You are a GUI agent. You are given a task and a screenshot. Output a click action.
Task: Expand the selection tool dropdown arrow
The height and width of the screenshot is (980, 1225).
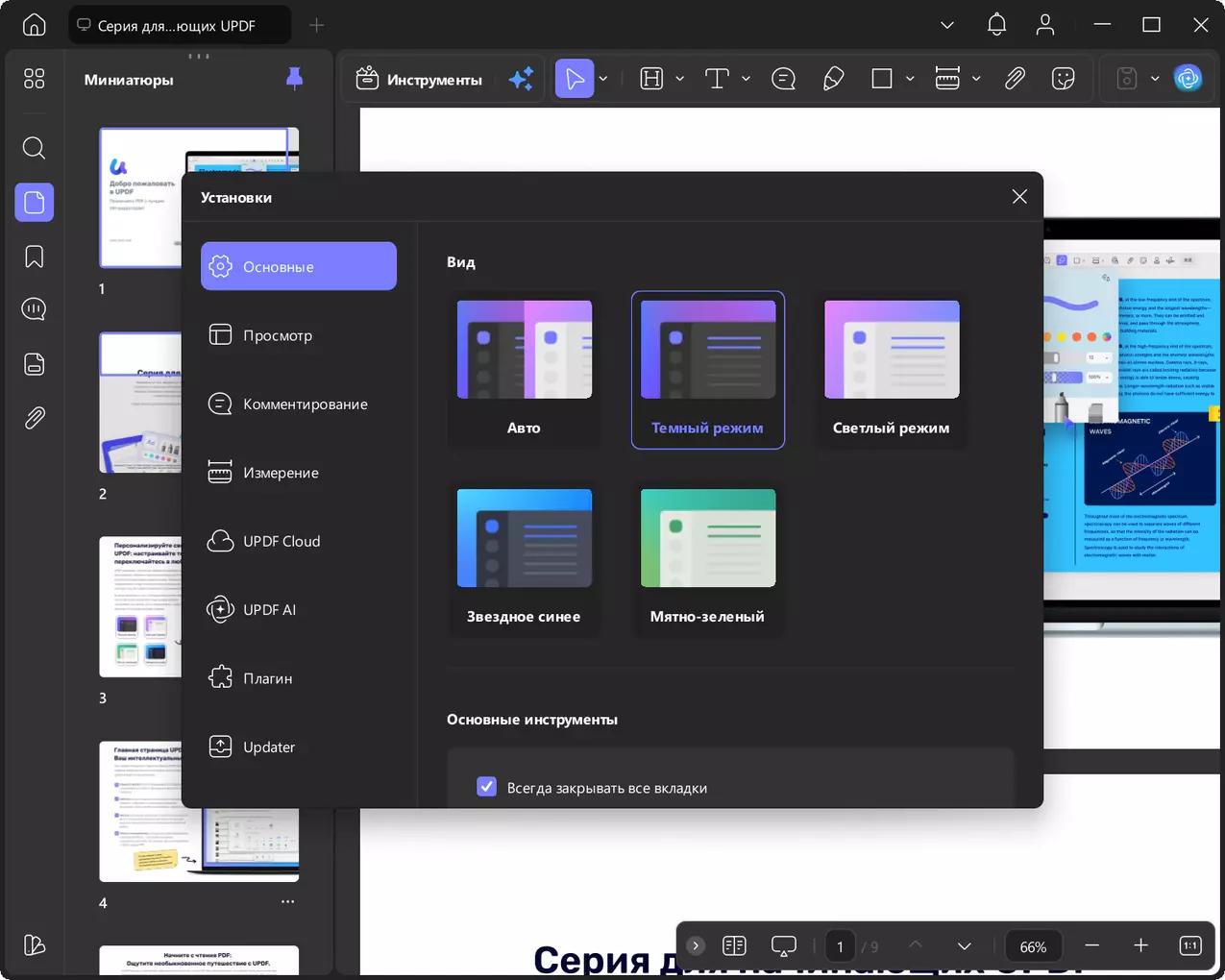pos(603,79)
